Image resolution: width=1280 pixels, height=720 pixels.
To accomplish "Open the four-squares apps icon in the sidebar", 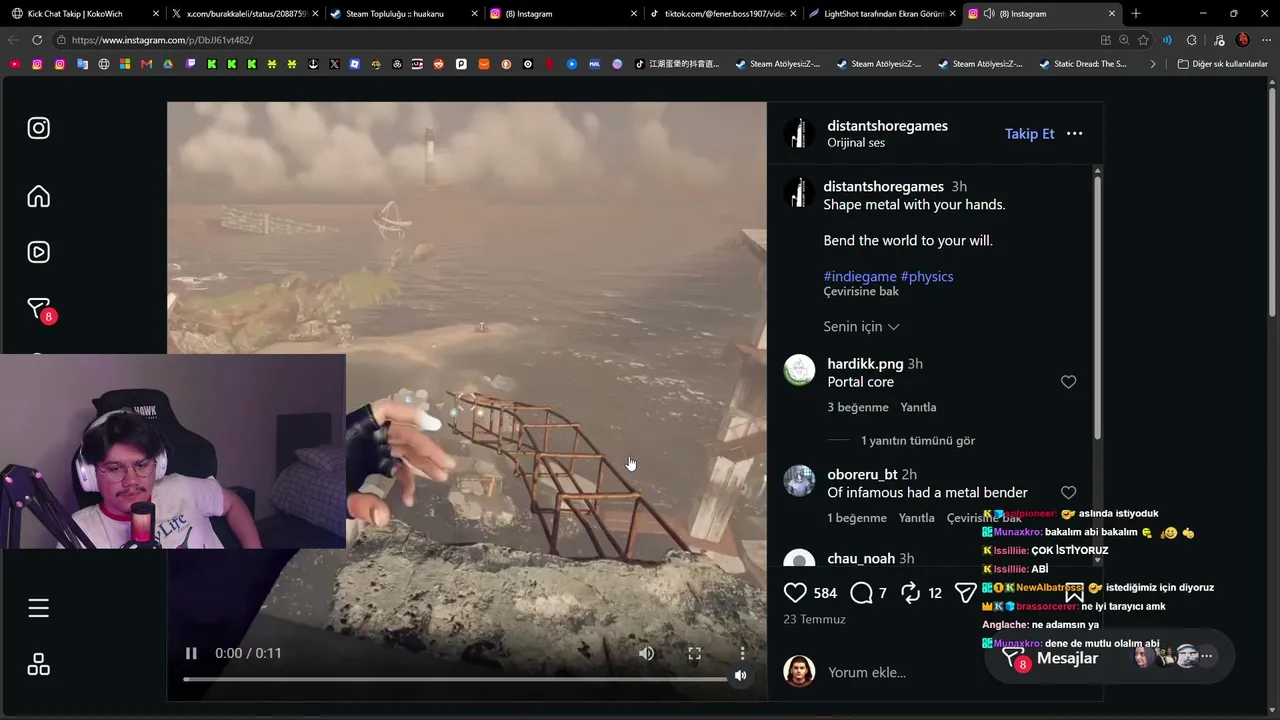I will click(38, 664).
